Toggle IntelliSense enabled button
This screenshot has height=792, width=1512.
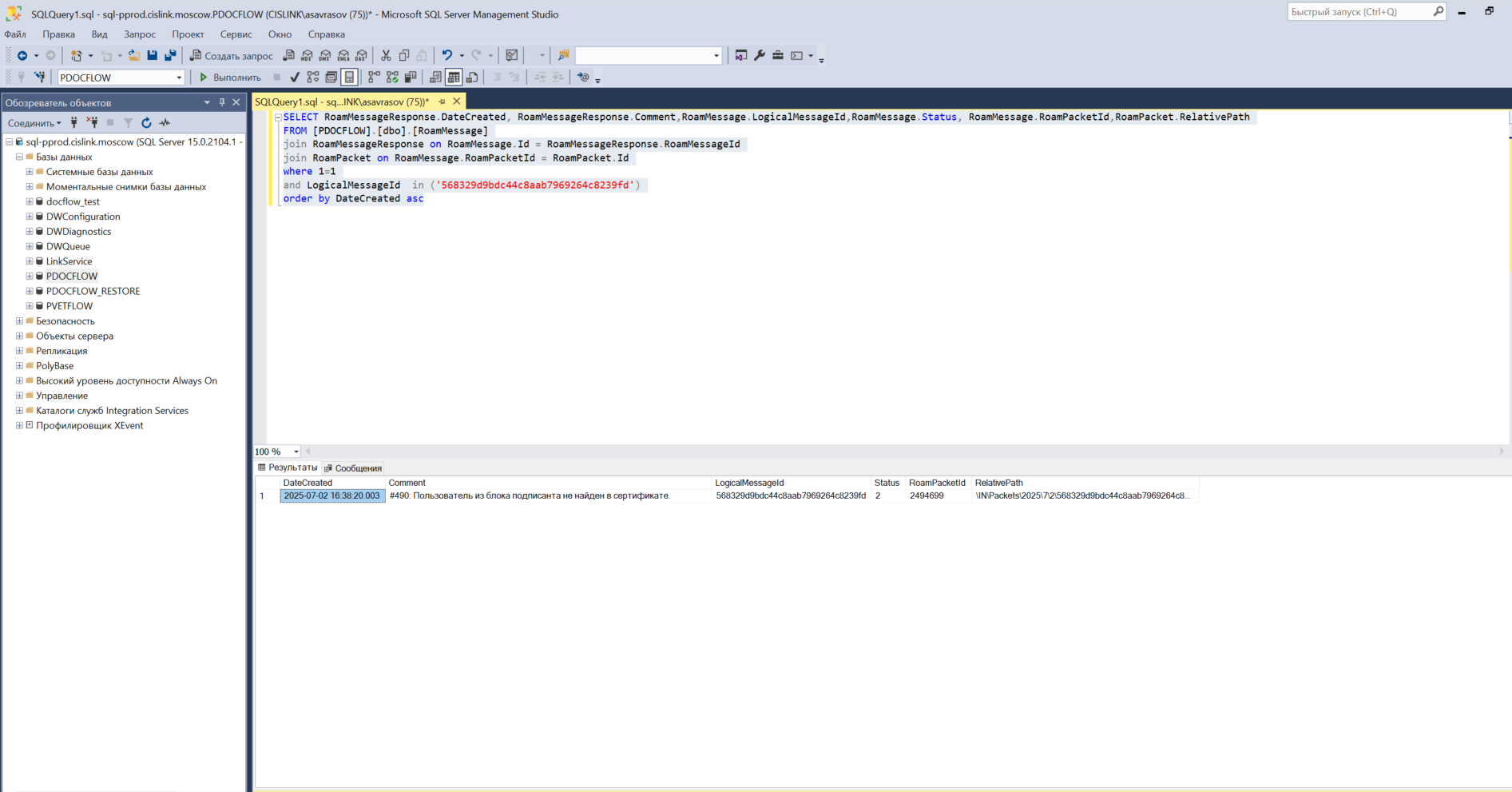(349, 78)
